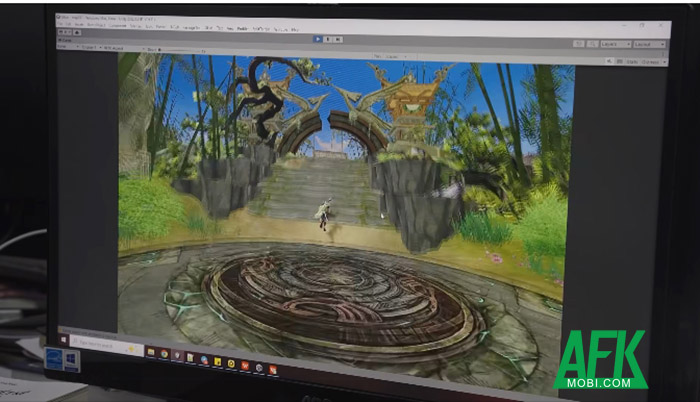Click the cloud services icon
Screen dimensions: 700x402
click(x=77, y=33)
